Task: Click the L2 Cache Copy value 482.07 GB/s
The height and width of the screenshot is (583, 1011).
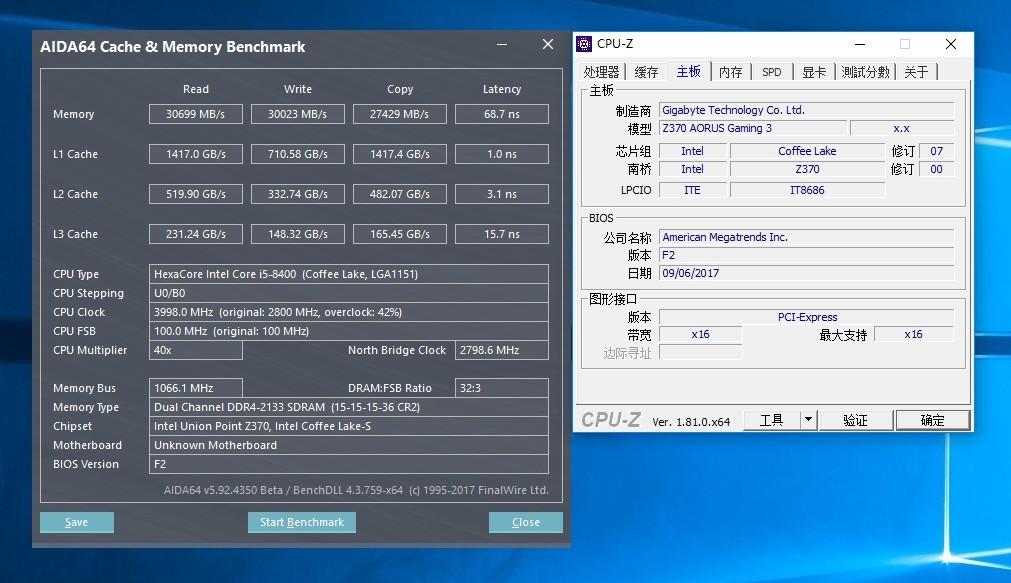Action: click(x=399, y=194)
